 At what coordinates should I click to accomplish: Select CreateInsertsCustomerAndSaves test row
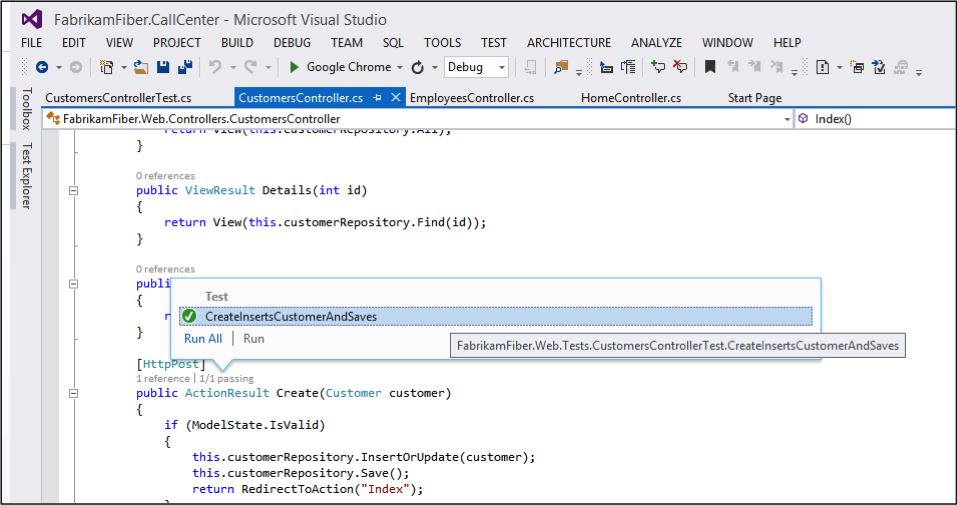pos(495,316)
